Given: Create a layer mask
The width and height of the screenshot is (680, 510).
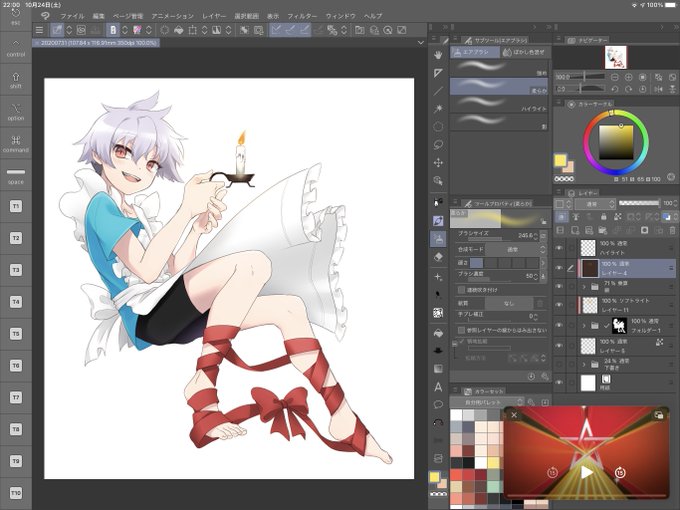Looking at the screenshot, I should 644,230.
